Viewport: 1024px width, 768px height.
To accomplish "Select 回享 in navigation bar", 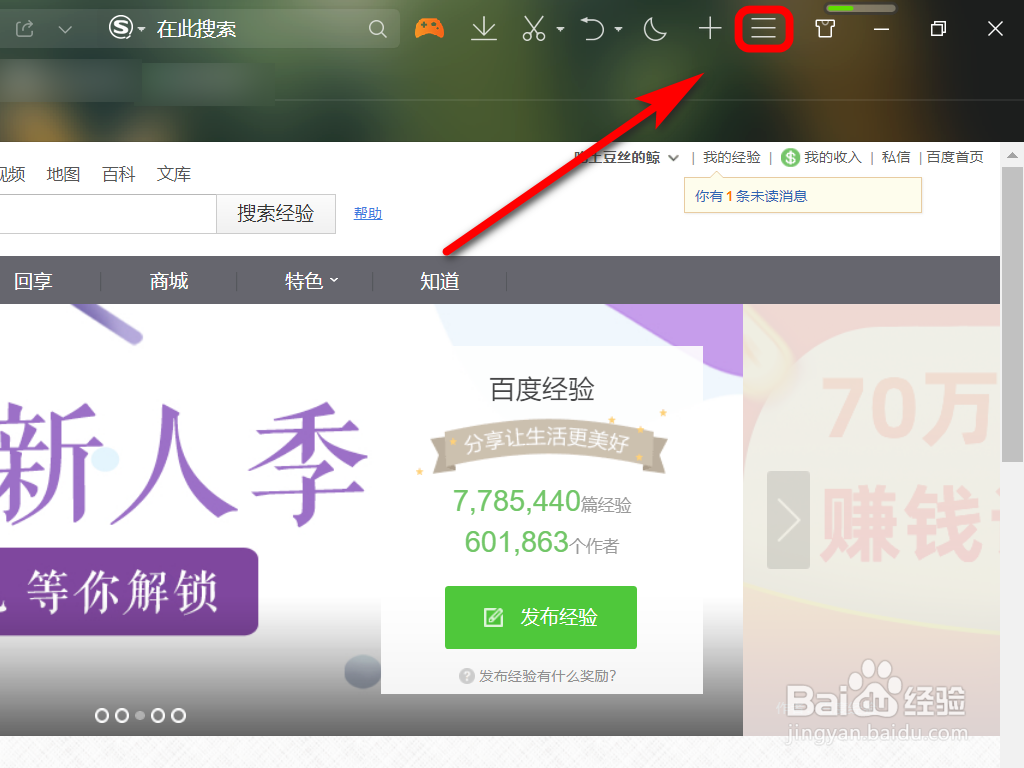I will (x=33, y=281).
